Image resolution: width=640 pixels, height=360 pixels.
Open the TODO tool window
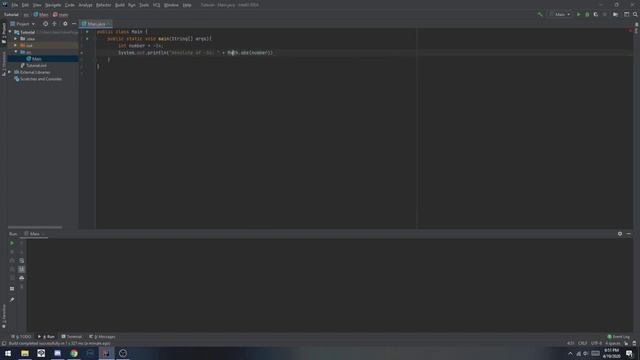point(21,337)
